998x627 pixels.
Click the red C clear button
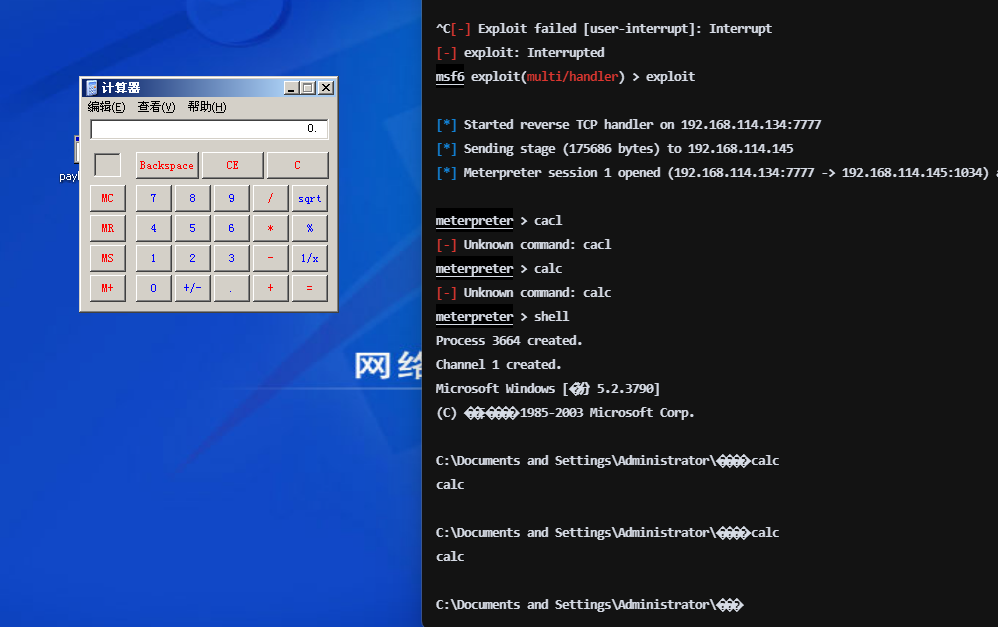297,166
